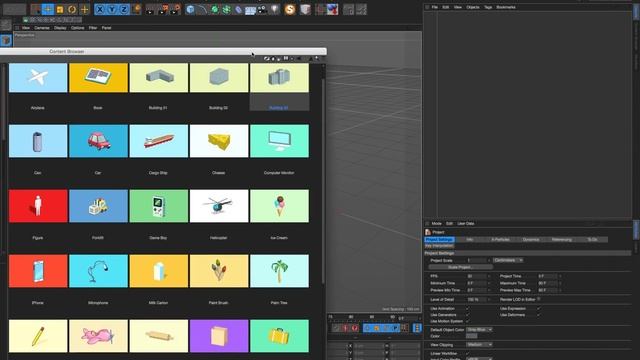Screen dimensions: 640x360
Task: Select the Move tool in top toolbar
Action: [x=48, y=9]
